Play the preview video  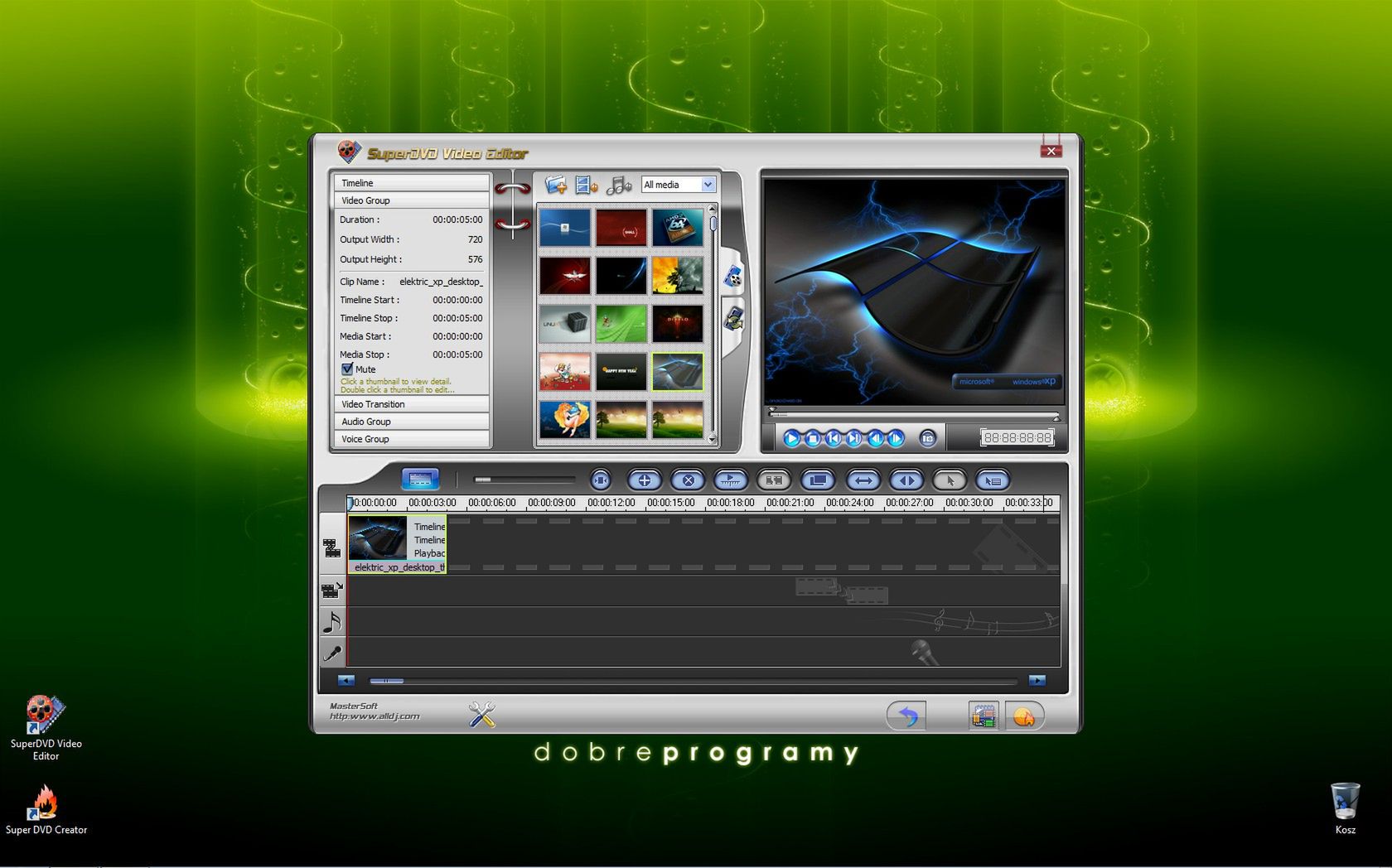coord(791,438)
